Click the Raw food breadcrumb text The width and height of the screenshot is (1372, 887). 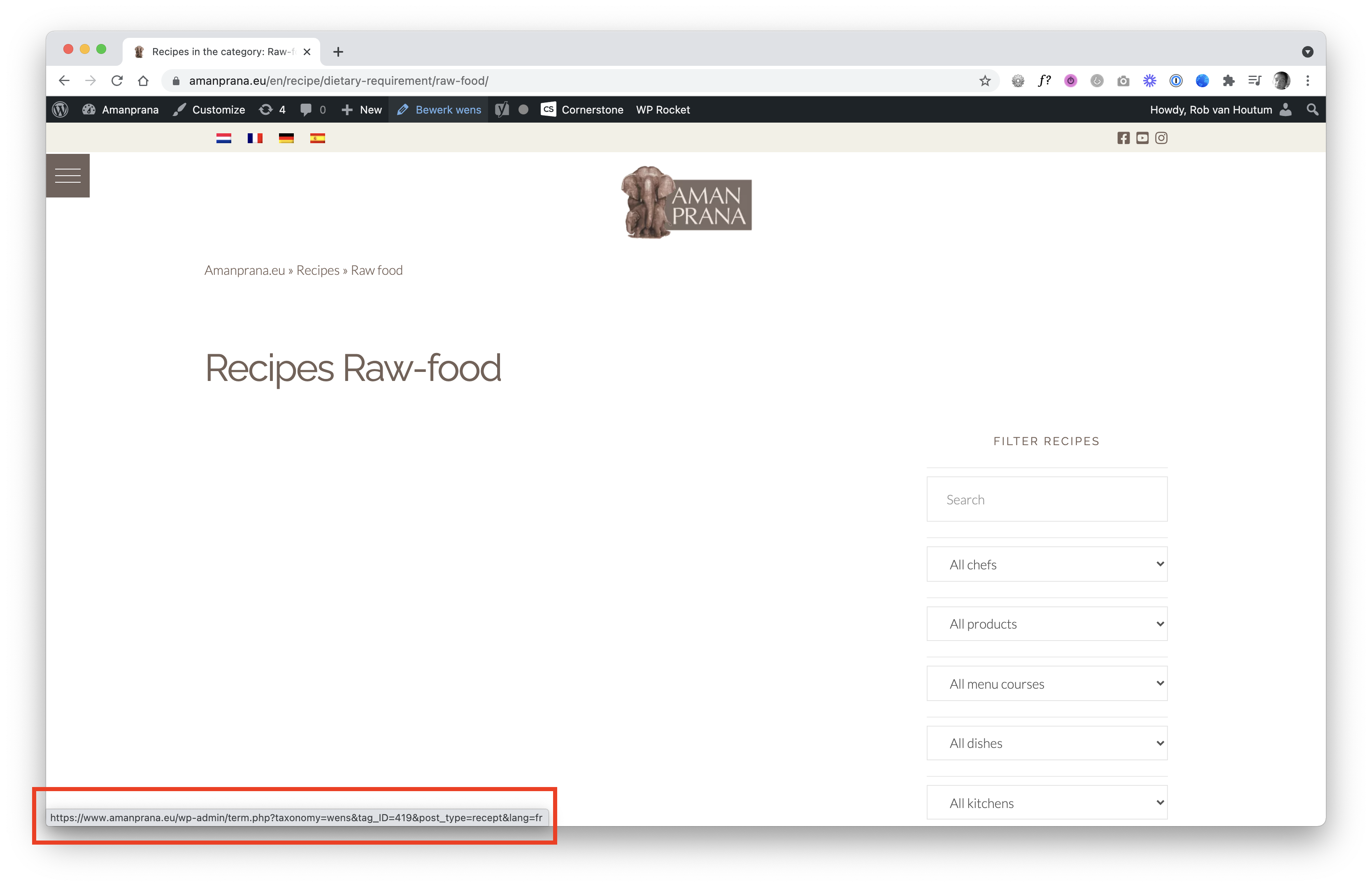[377, 270]
